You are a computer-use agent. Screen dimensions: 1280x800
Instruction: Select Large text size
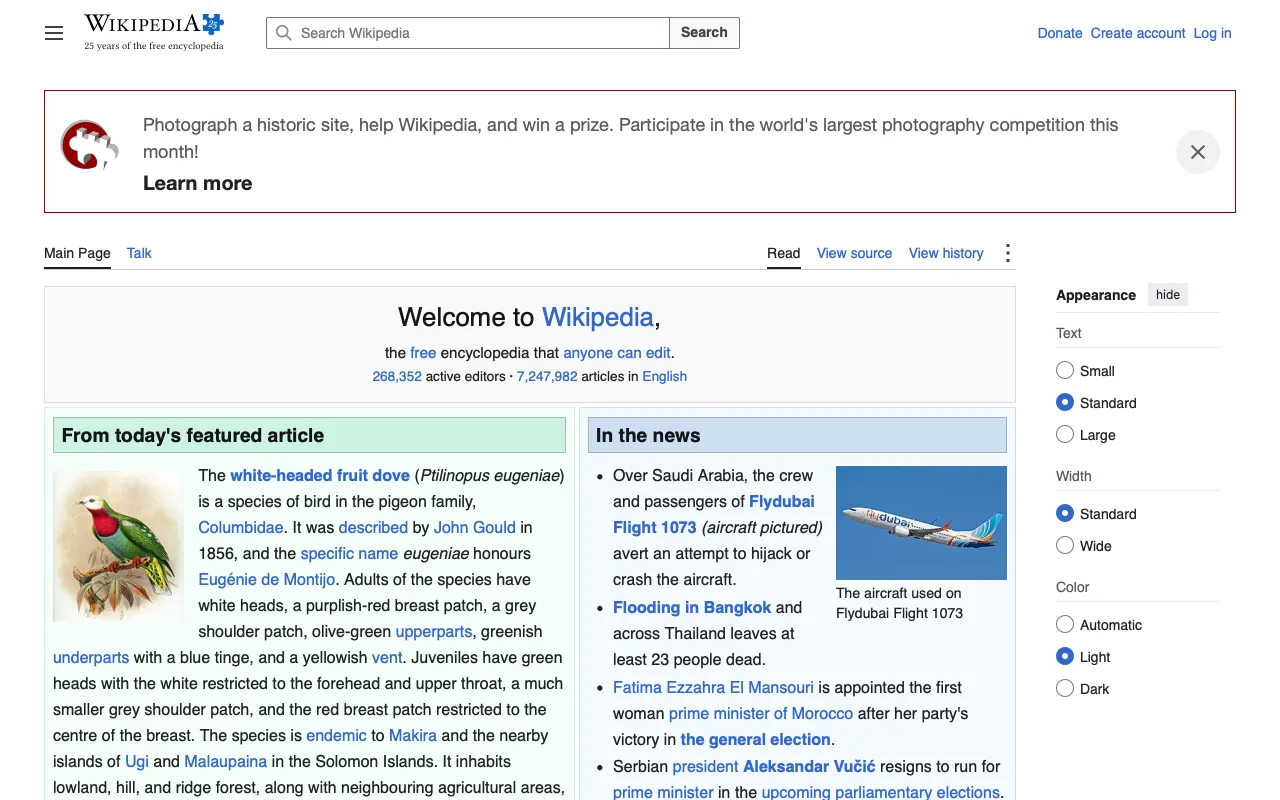(1065, 435)
